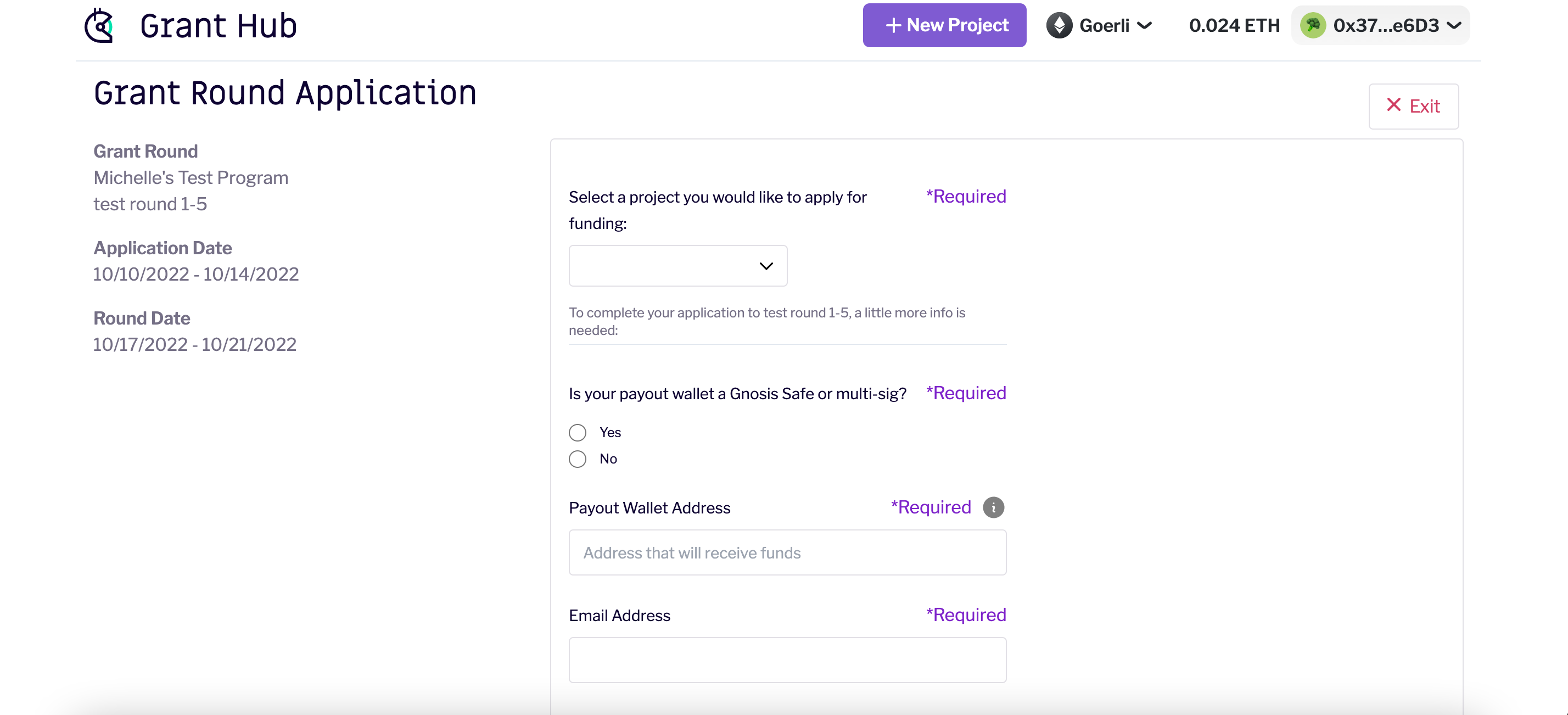Click the 0.024 ETH balance display
The height and width of the screenshot is (715, 1568).
pos(1234,25)
